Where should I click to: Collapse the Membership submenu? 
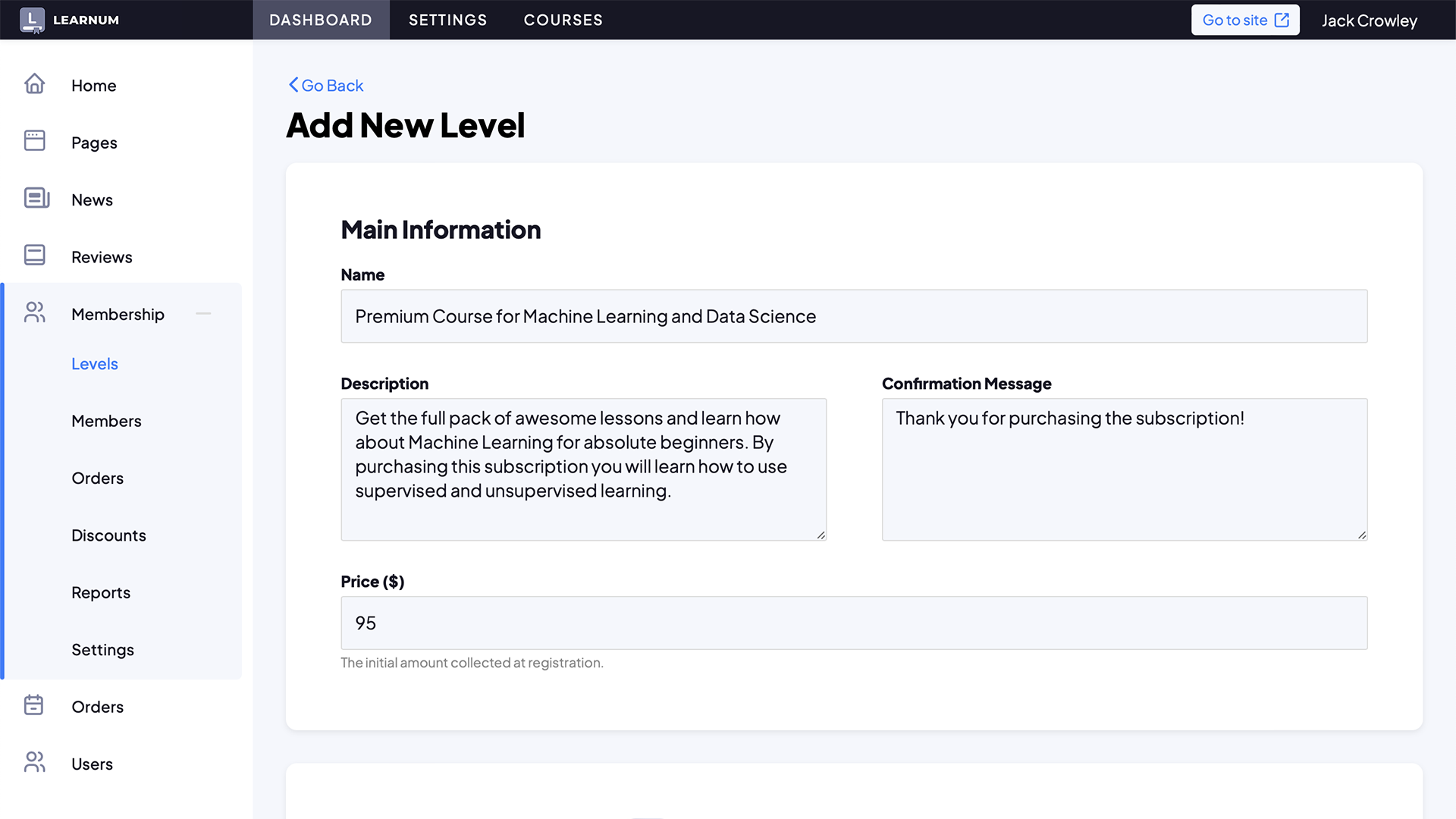tap(203, 313)
